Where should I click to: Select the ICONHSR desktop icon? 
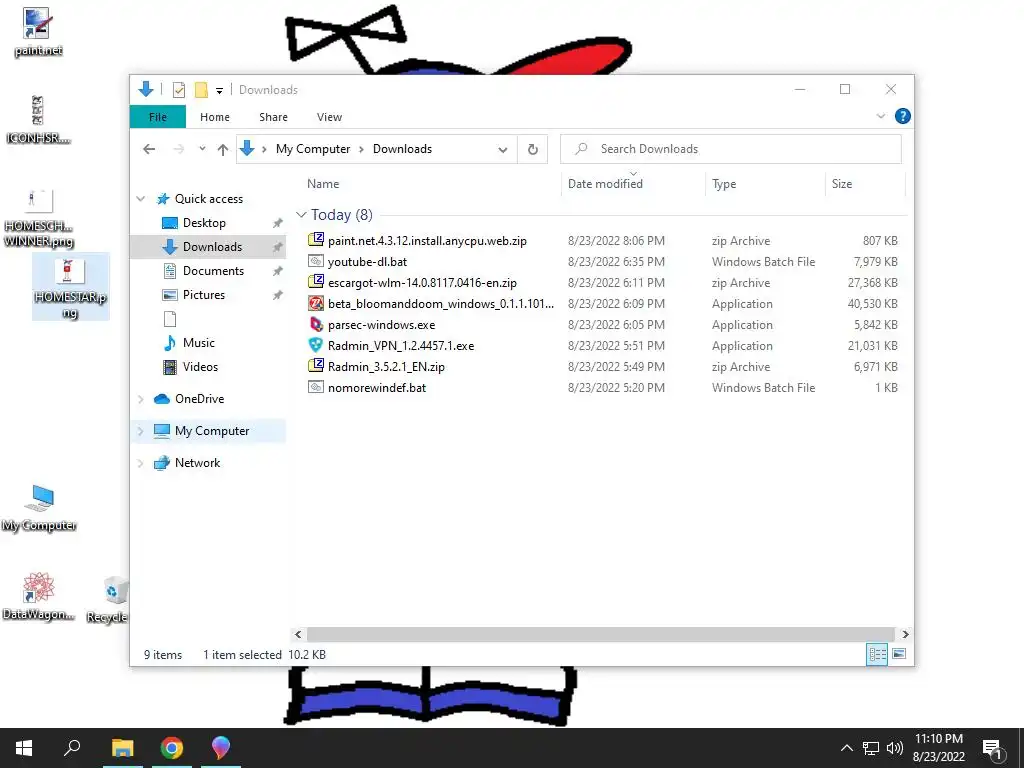tap(38, 120)
